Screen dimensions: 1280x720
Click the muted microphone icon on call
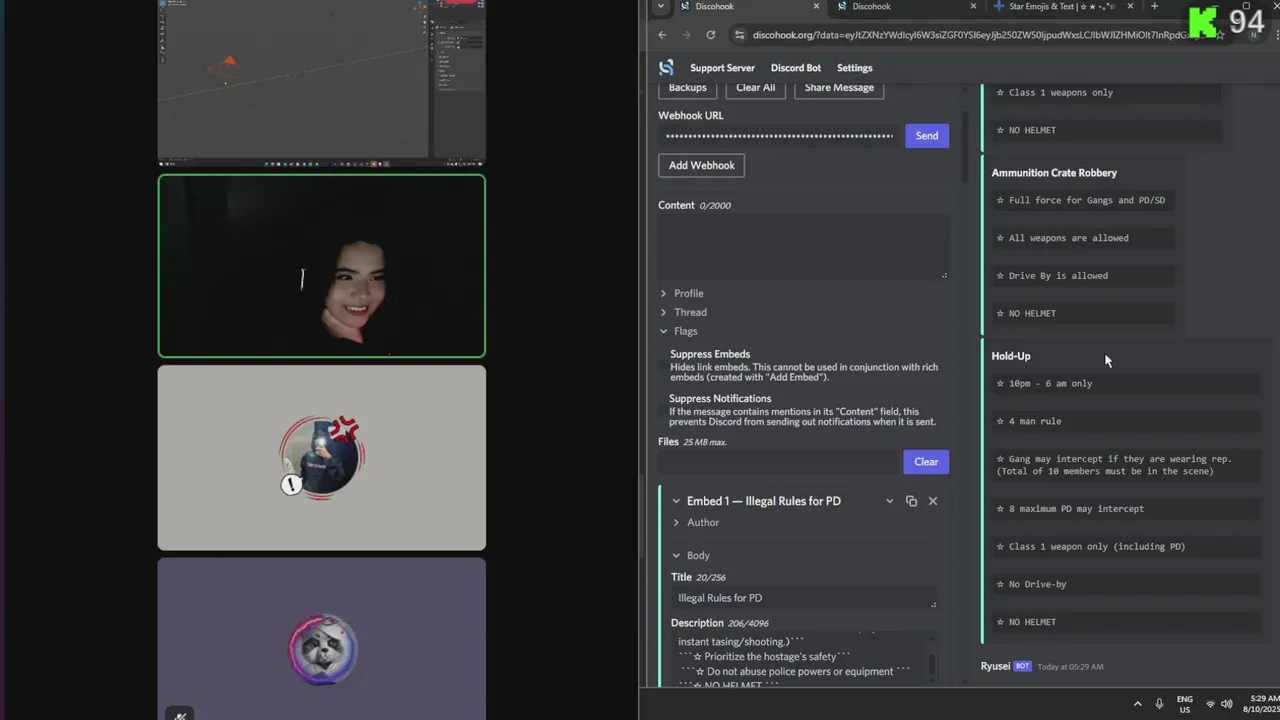coord(180,715)
